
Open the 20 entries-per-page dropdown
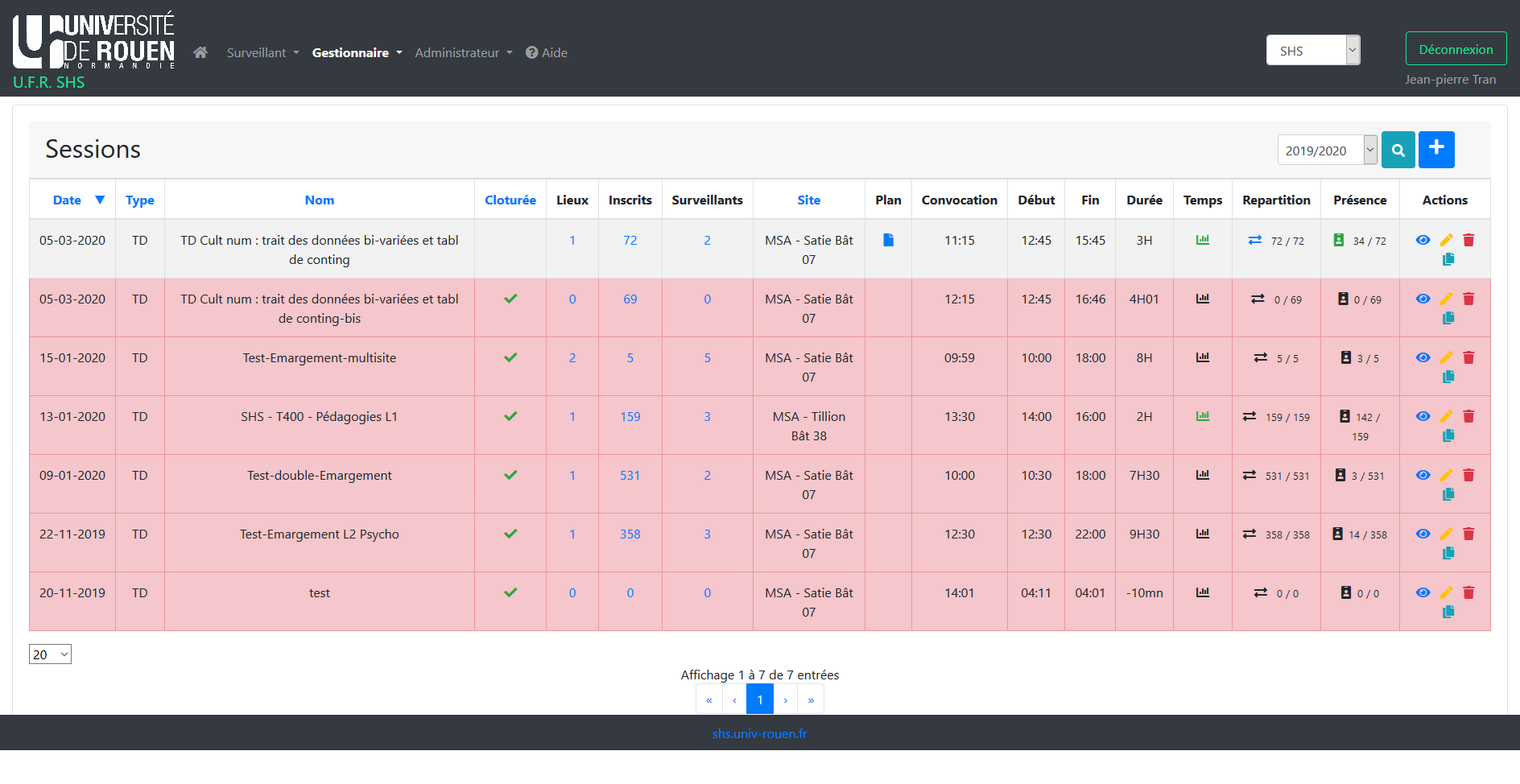(50, 654)
